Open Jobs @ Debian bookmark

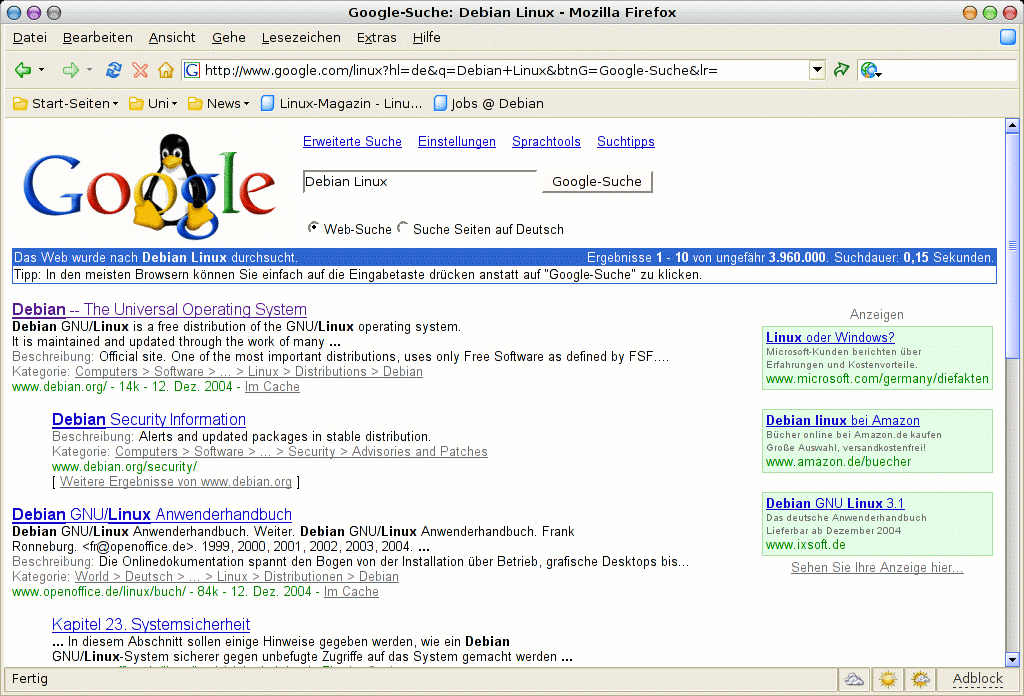tap(488, 104)
